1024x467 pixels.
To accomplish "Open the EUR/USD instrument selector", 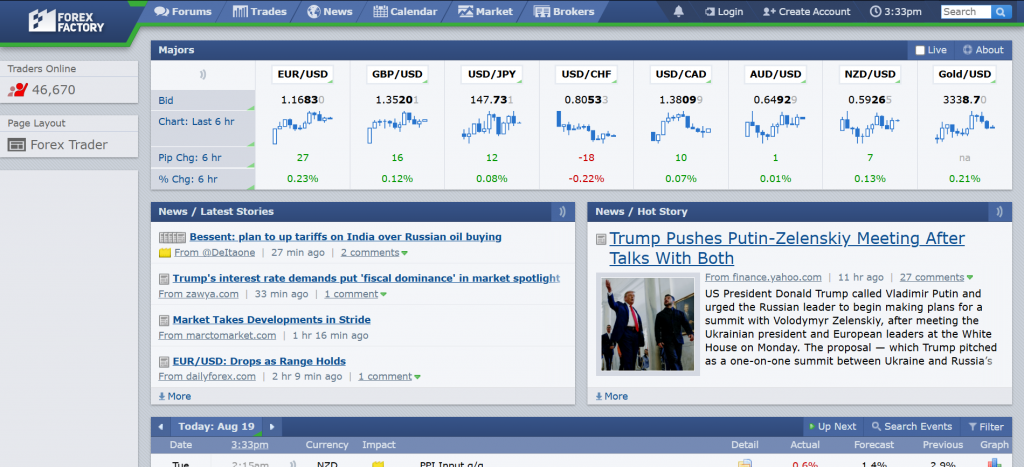I will [302, 74].
